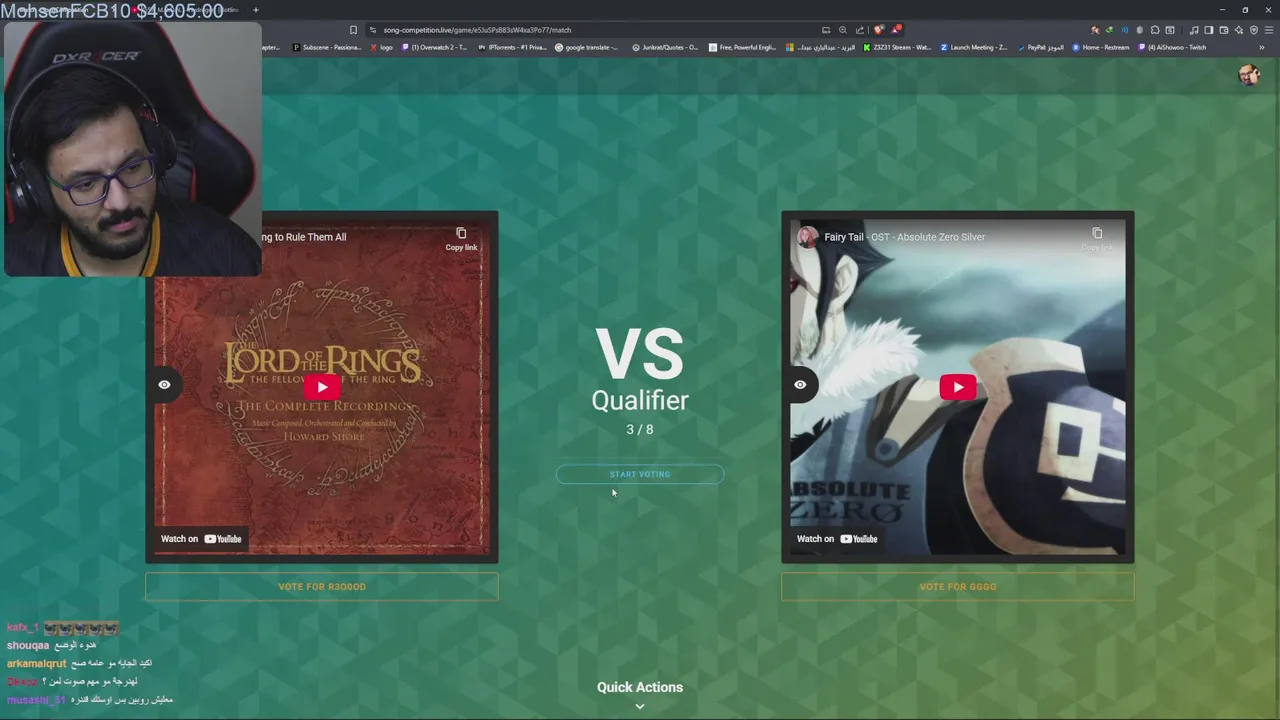The width and height of the screenshot is (1280, 720).
Task: Toggle eye icon beside Lord of the Rings video
Action: point(164,384)
